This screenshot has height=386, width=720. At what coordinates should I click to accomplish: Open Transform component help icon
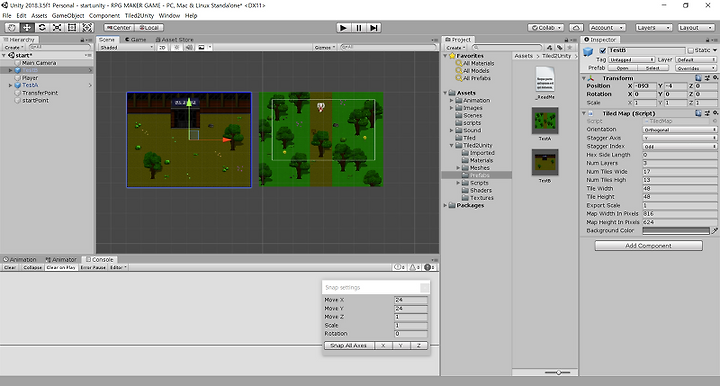coord(698,78)
